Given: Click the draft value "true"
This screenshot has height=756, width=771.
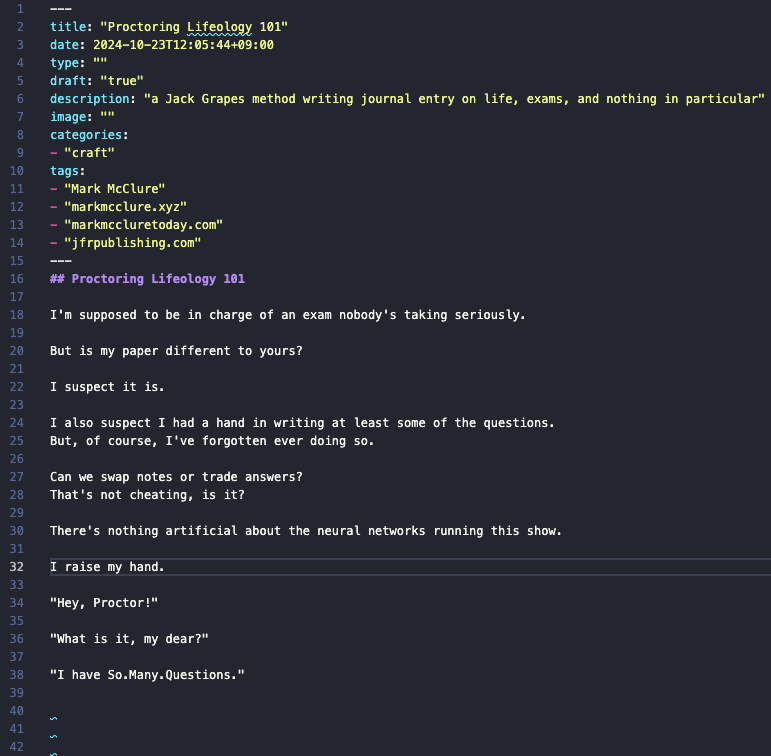Looking at the screenshot, I should pos(122,81).
